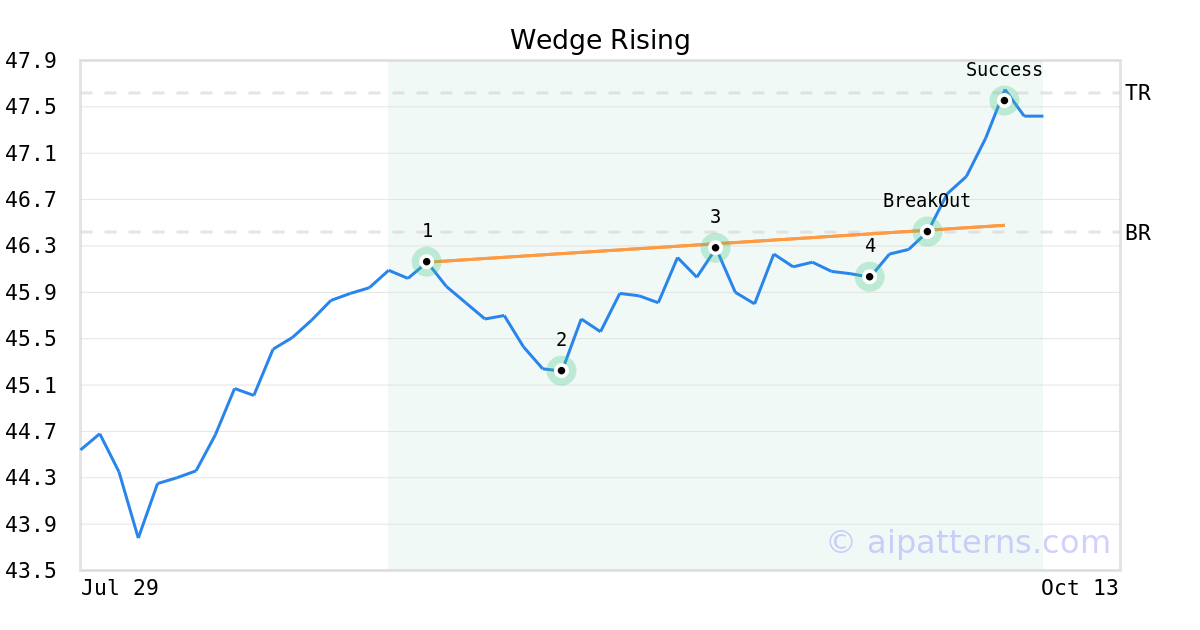Click the Success text annotation

[1004, 70]
